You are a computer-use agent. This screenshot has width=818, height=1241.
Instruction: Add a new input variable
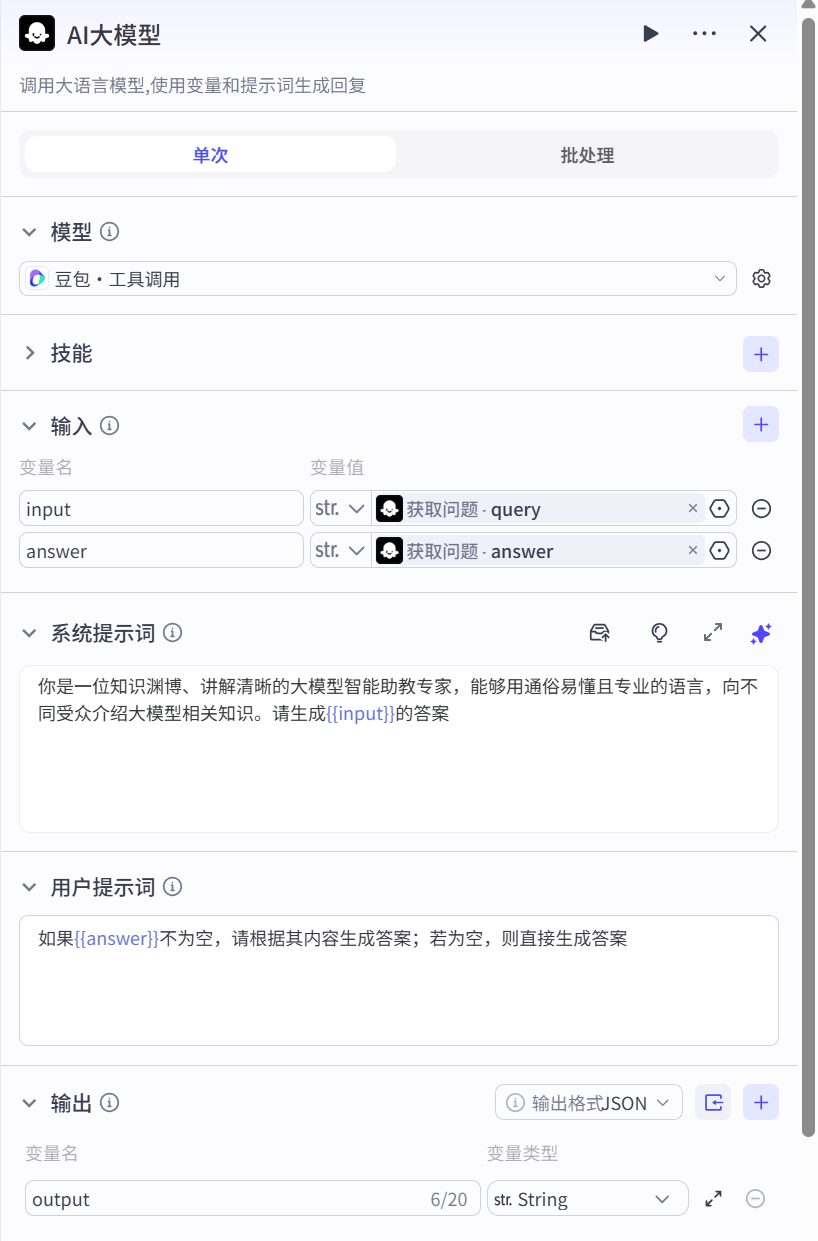[760, 425]
